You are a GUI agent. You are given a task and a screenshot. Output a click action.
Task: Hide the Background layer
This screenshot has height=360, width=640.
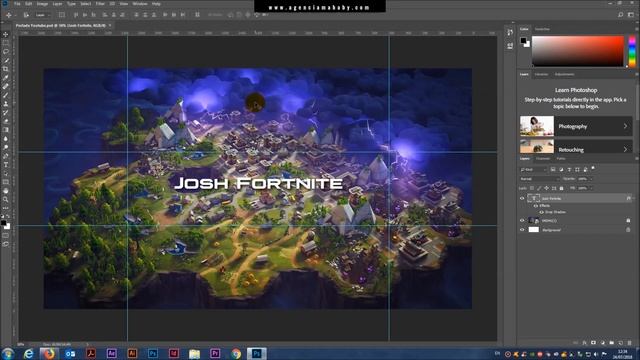click(522, 230)
